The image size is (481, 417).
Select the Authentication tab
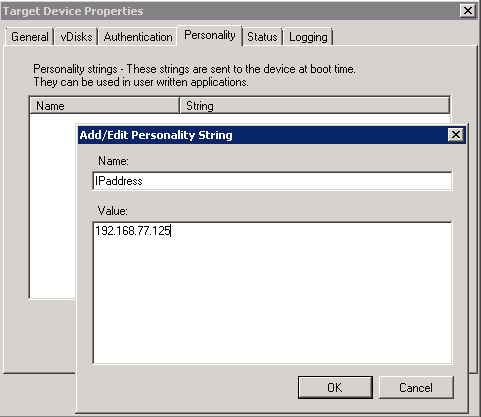coord(138,37)
